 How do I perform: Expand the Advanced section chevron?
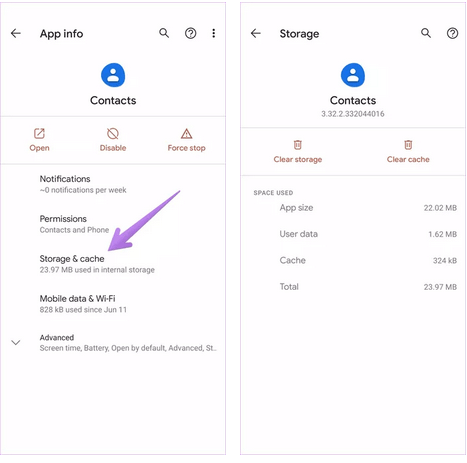tap(16, 343)
